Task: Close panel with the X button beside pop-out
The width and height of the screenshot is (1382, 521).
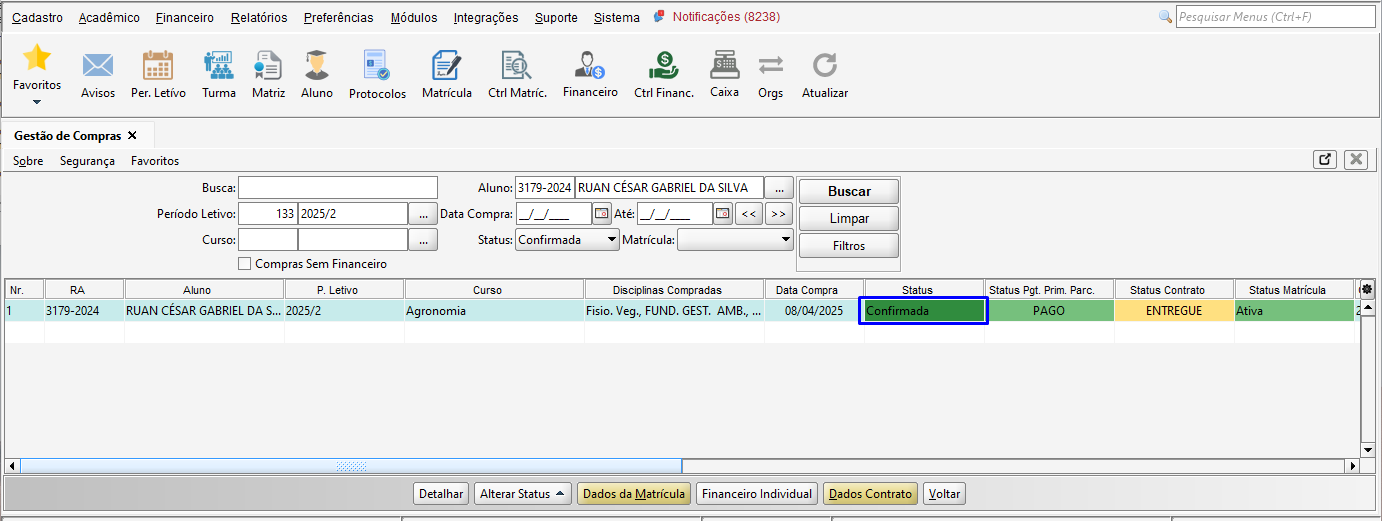Action: click(x=1355, y=159)
